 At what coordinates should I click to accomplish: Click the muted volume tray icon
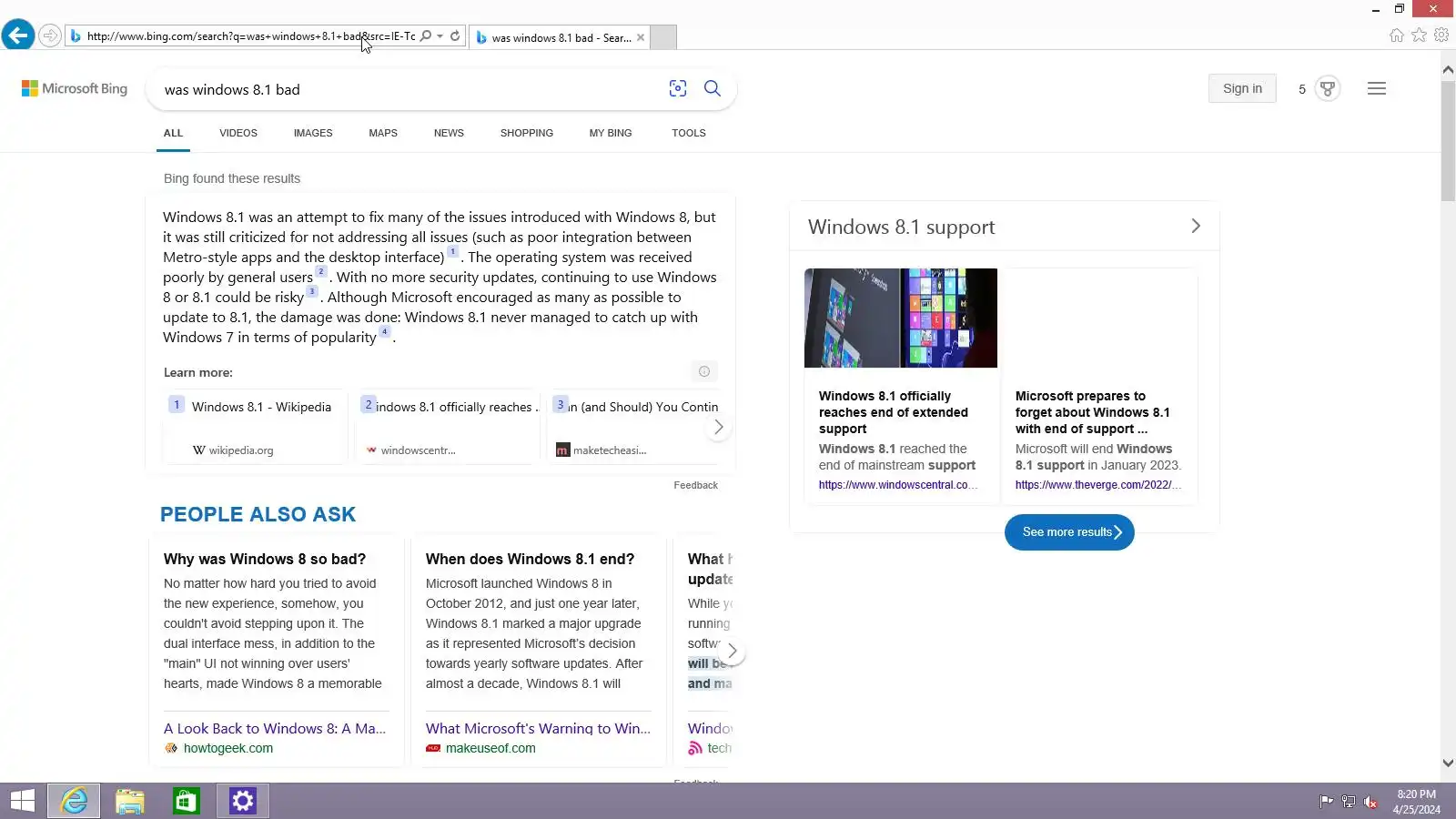click(x=1370, y=802)
